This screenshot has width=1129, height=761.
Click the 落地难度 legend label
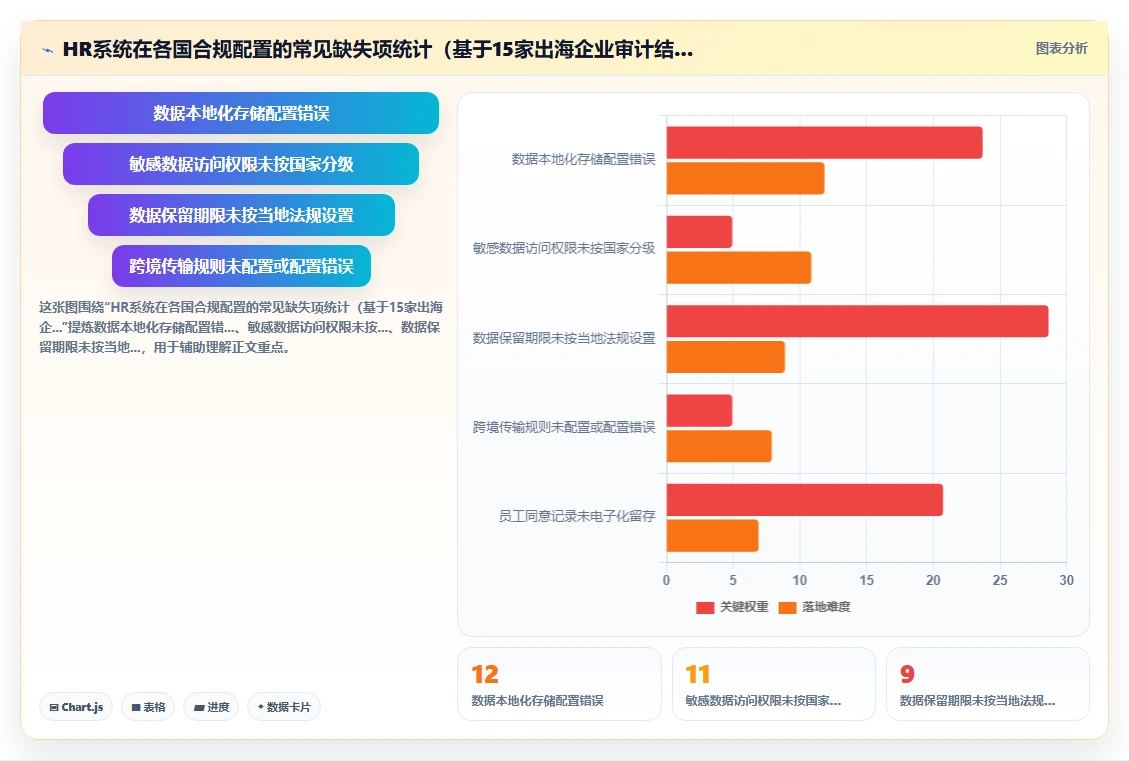pos(827,607)
